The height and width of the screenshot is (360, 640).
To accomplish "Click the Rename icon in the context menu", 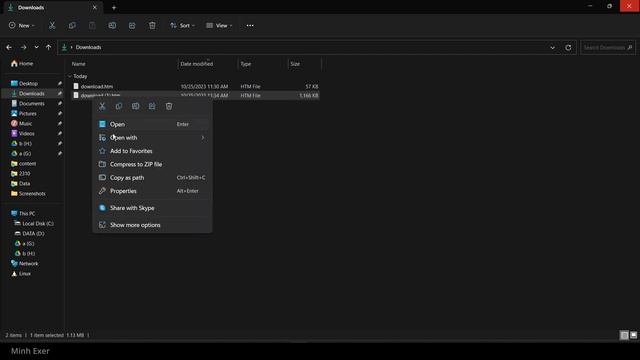I will point(136,106).
